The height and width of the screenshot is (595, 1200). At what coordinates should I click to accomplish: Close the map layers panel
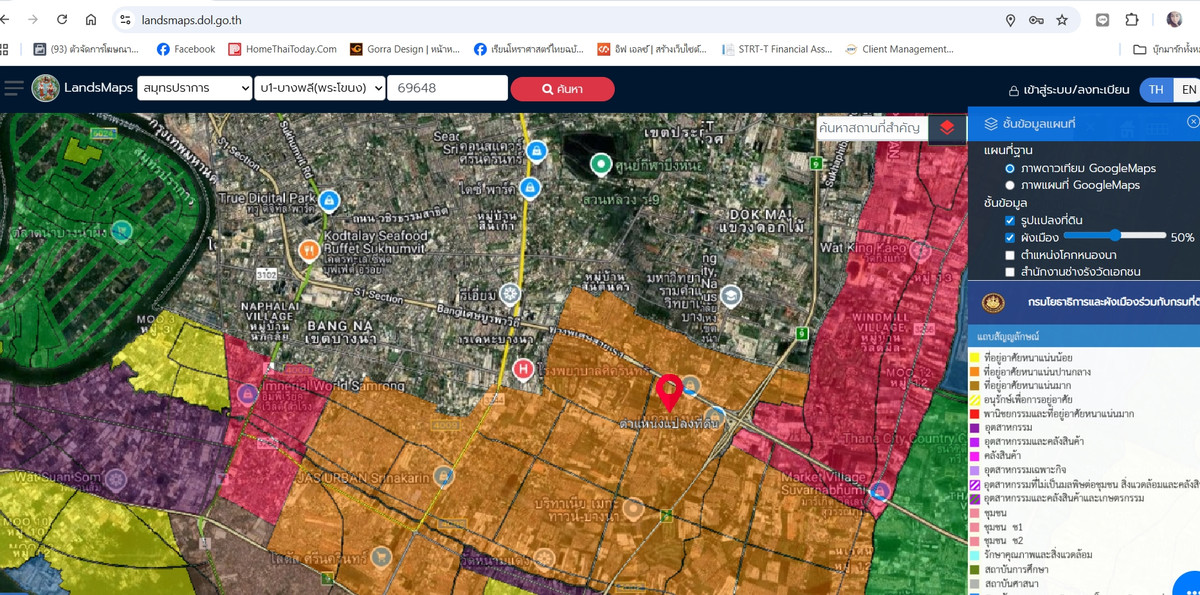pyautogui.click(x=1192, y=122)
